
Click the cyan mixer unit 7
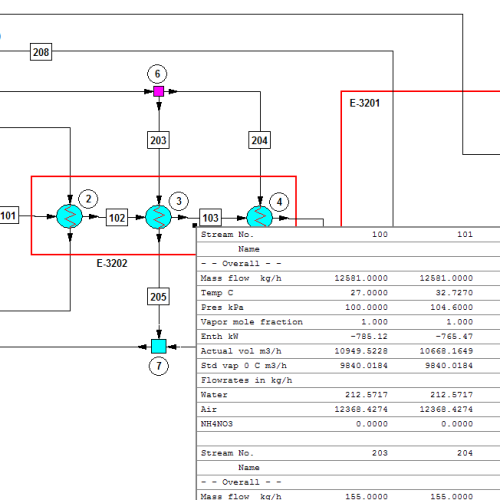pyautogui.click(x=159, y=346)
